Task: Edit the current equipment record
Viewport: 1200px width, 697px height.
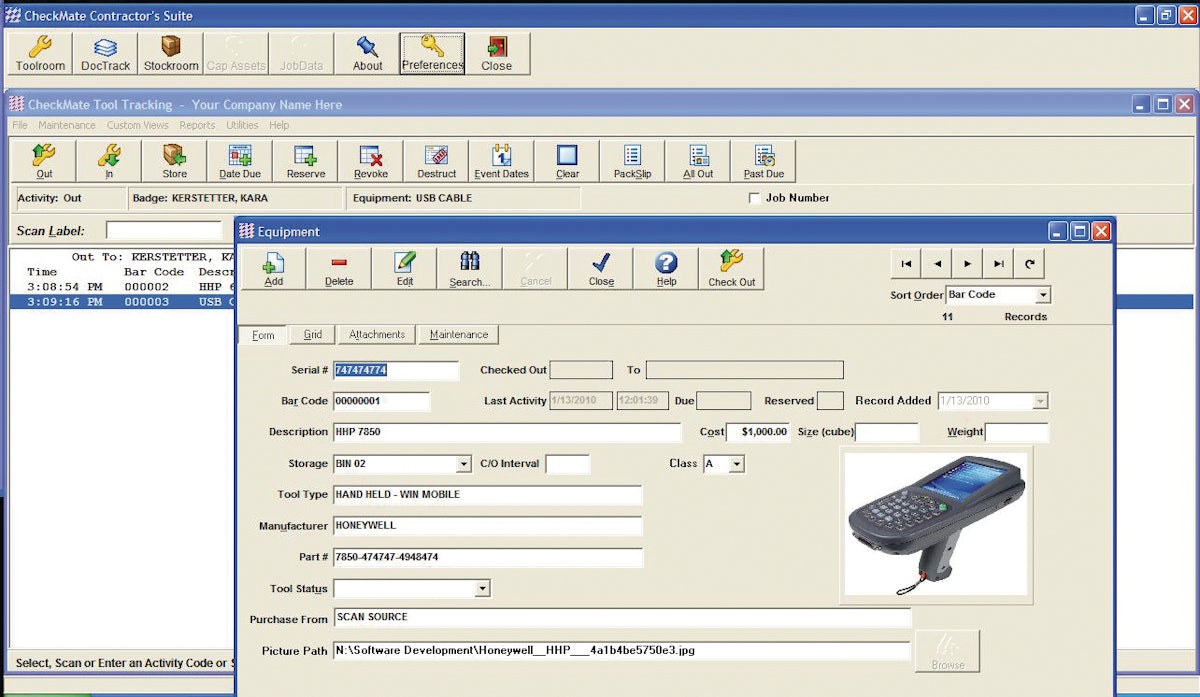Action: (404, 267)
